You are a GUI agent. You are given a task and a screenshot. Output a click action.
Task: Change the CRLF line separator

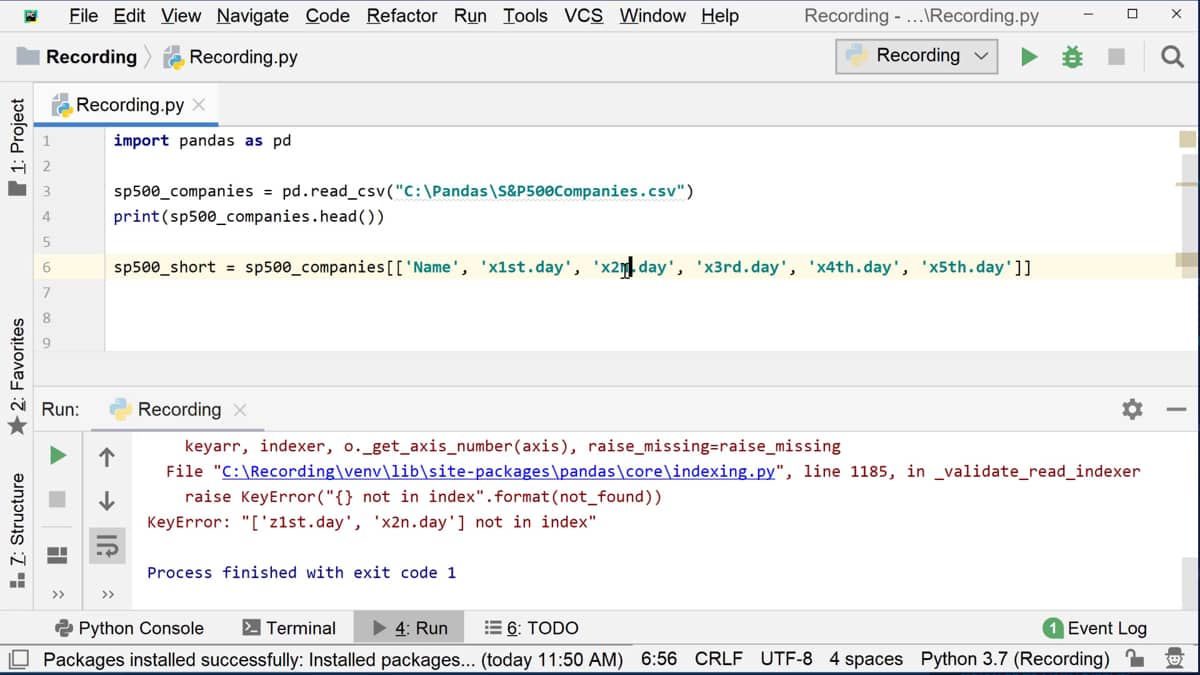(x=719, y=659)
